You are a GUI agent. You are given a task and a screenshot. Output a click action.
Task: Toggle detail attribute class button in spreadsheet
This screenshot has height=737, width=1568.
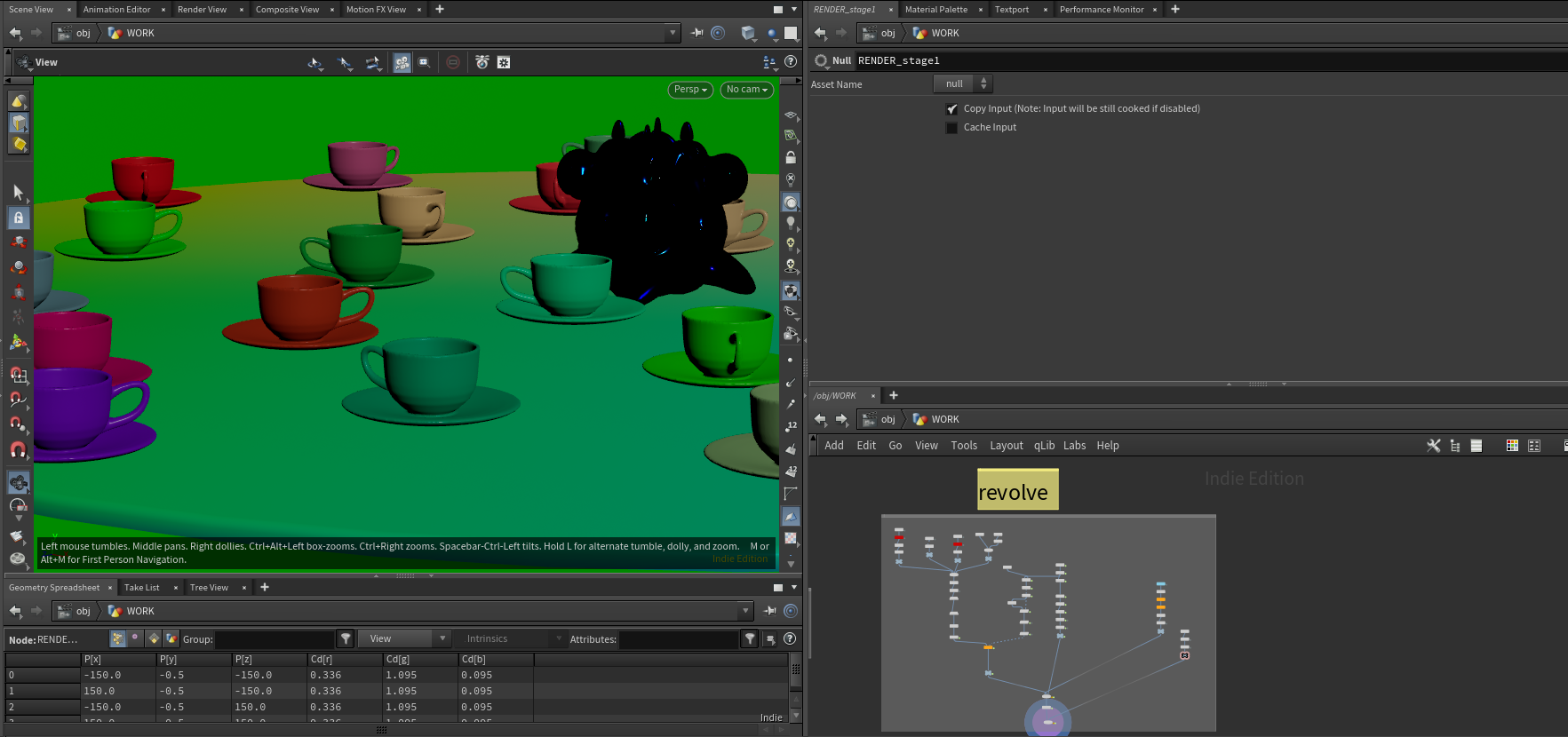coord(171,639)
